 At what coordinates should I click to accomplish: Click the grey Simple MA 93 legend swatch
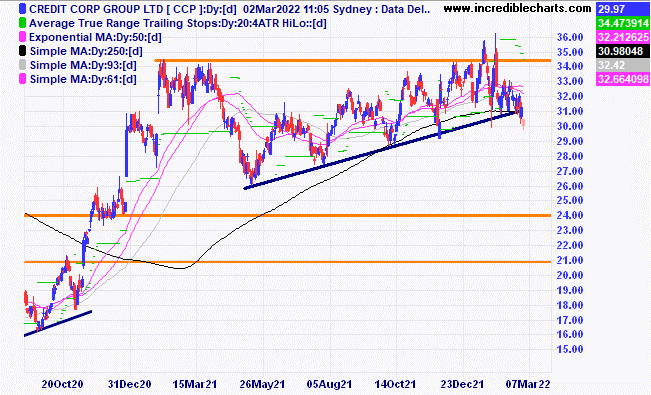22,65
